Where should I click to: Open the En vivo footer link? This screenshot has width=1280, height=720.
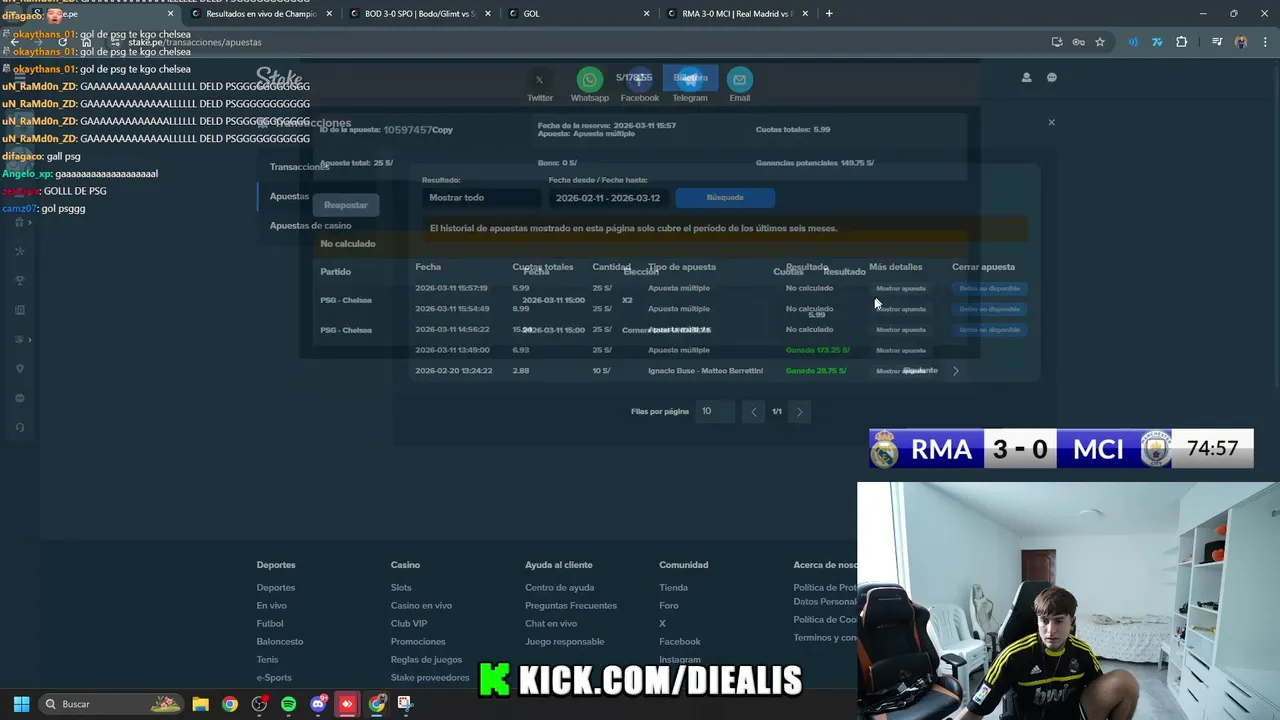[271, 605]
